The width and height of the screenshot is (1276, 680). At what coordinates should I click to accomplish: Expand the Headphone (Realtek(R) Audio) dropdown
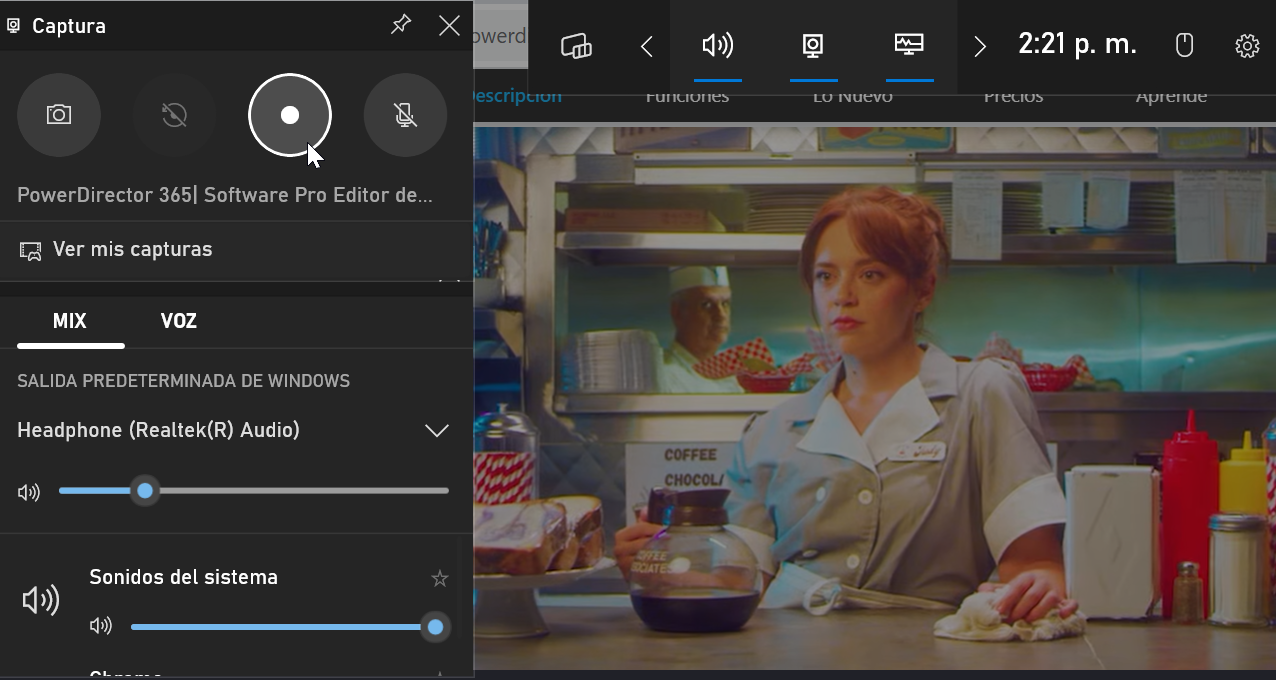click(437, 430)
